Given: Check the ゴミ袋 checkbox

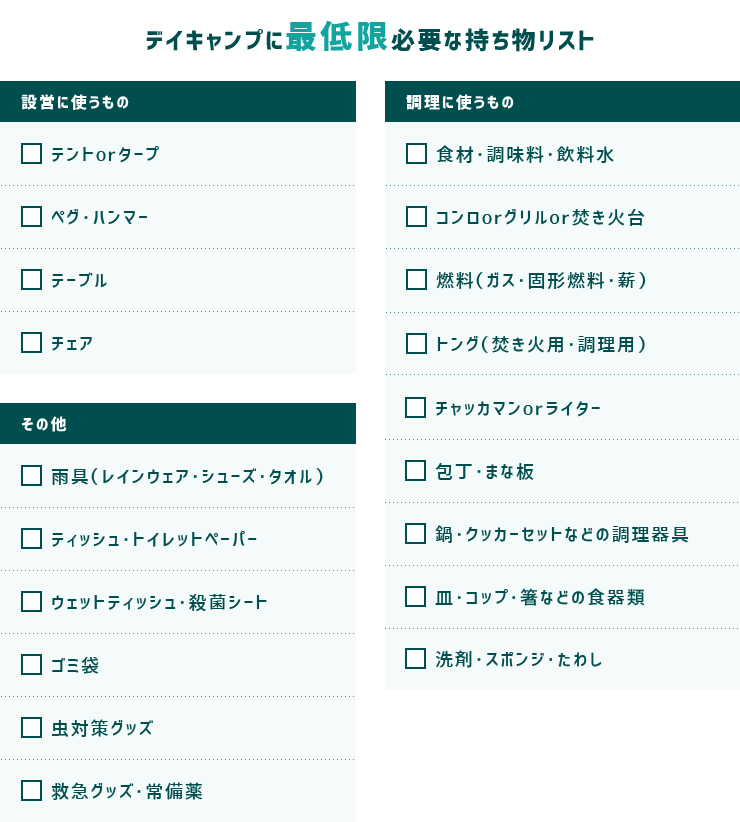Looking at the screenshot, I should pos(31,664).
